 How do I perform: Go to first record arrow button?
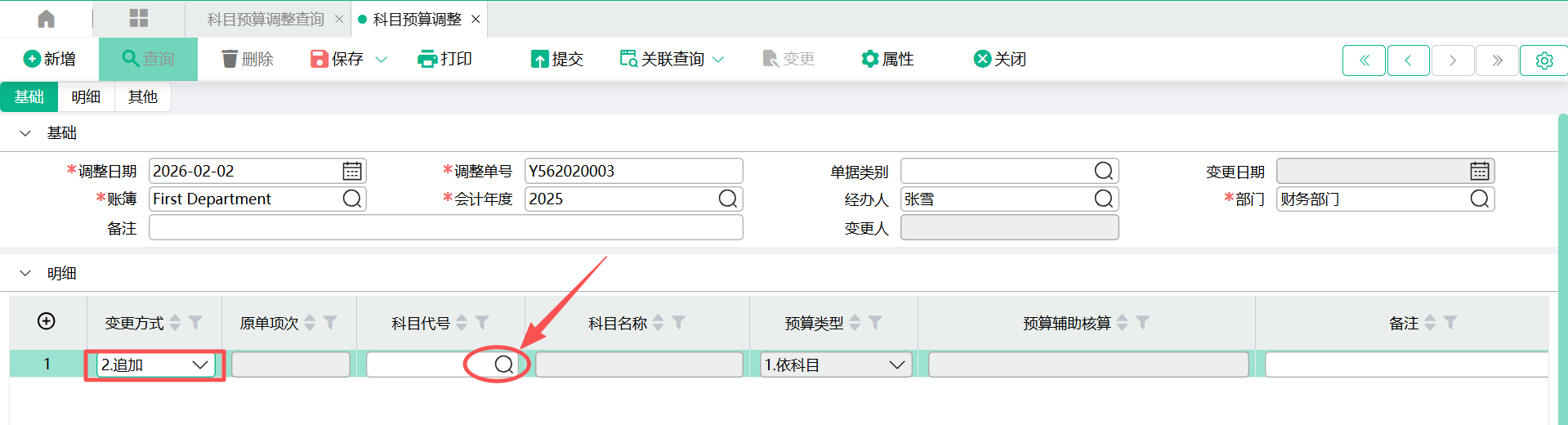coord(1364,60)
